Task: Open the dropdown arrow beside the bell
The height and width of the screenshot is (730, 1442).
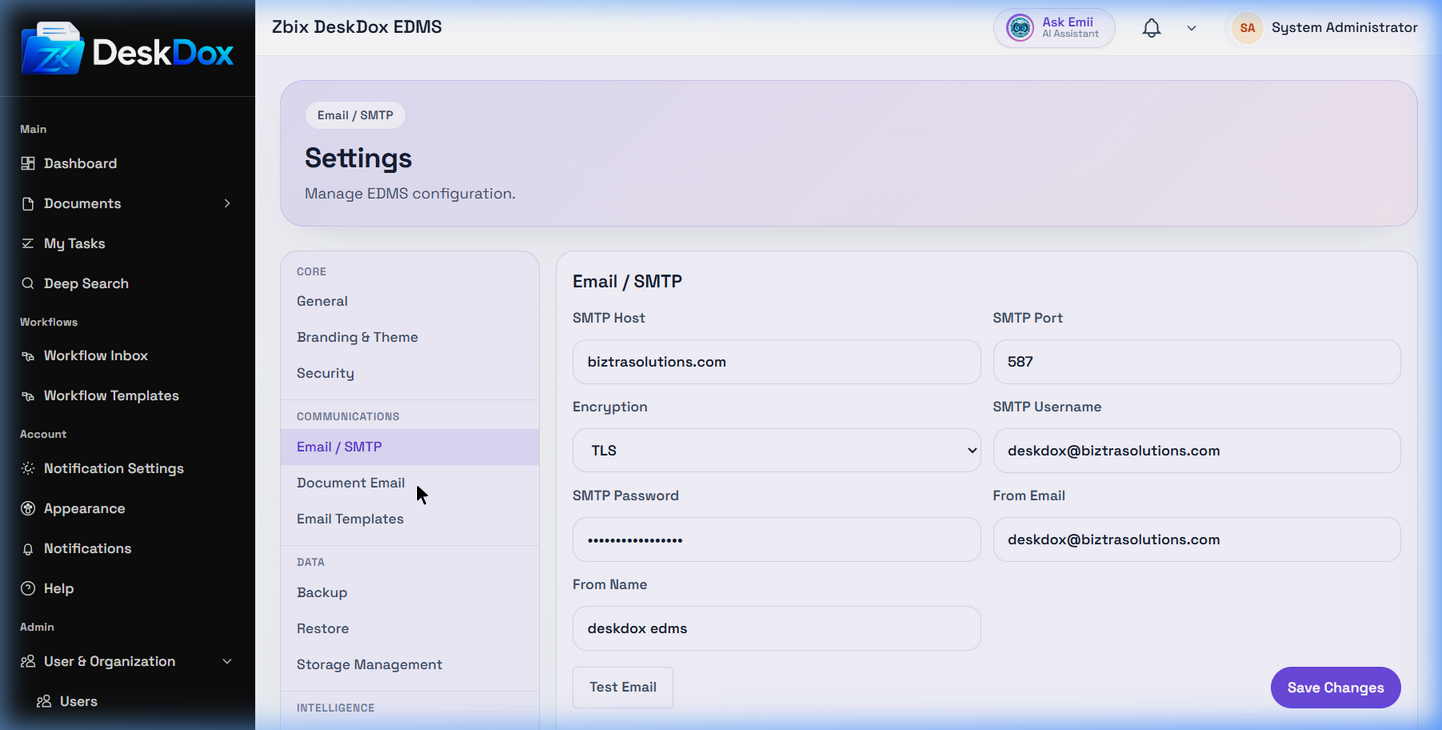Action: pos(1191,28)
